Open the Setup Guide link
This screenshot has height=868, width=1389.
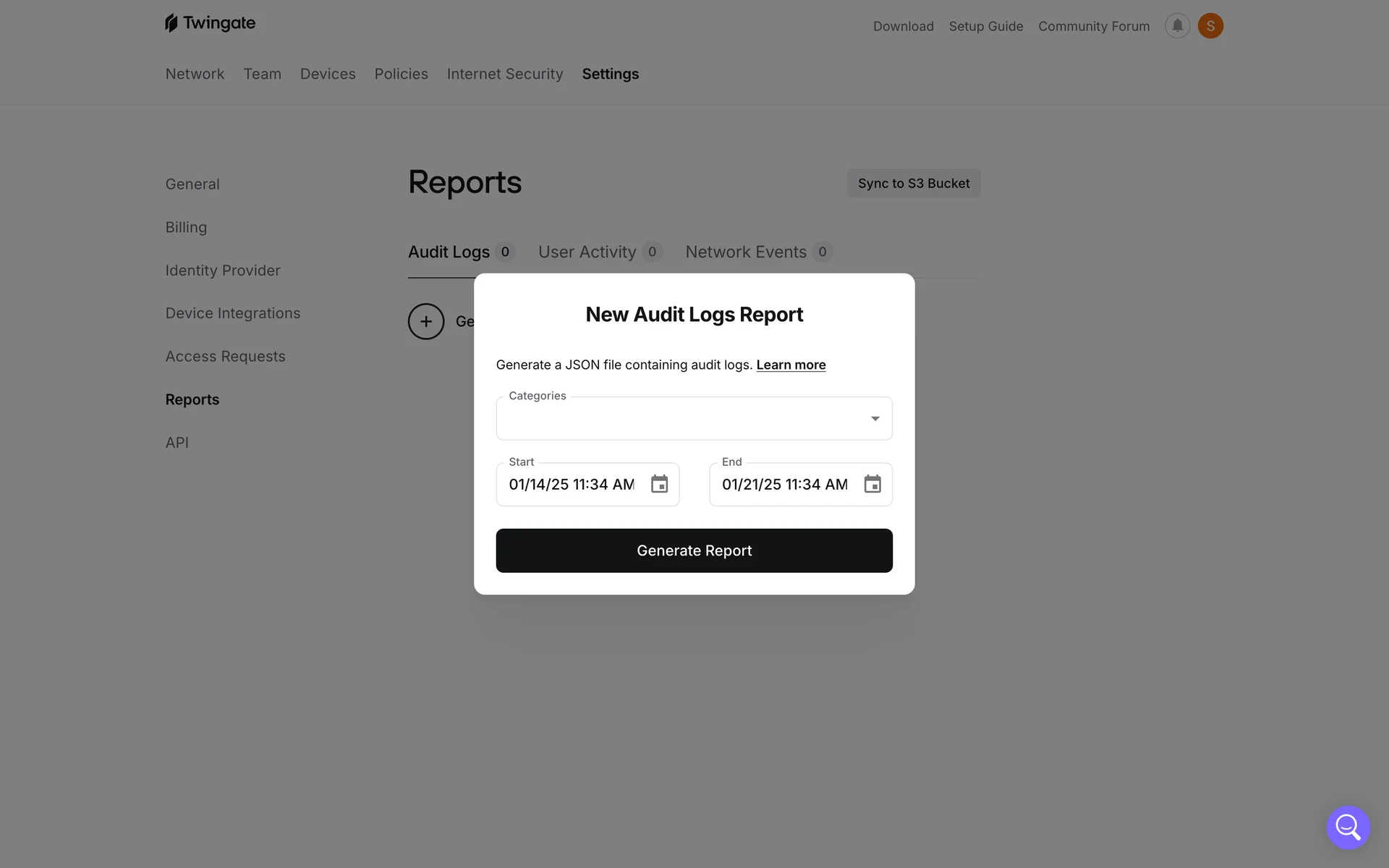tap(985, 26)
